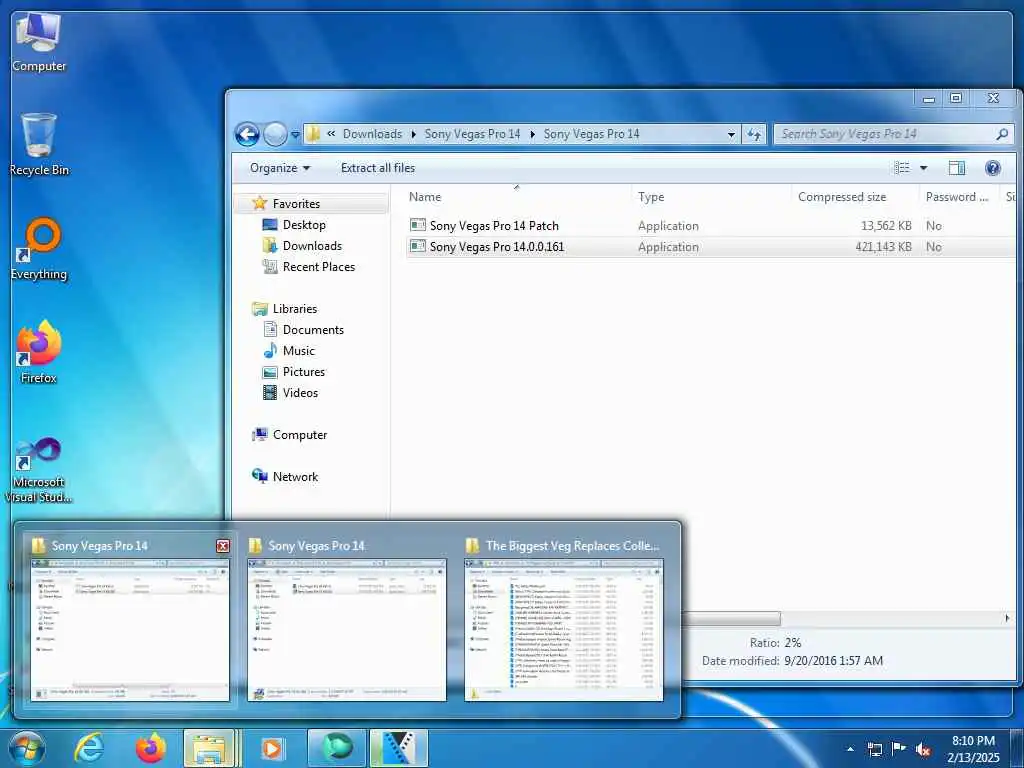The image size is (1024, 768).
Task: Sort by the Name column header
Action: [516, 197]
